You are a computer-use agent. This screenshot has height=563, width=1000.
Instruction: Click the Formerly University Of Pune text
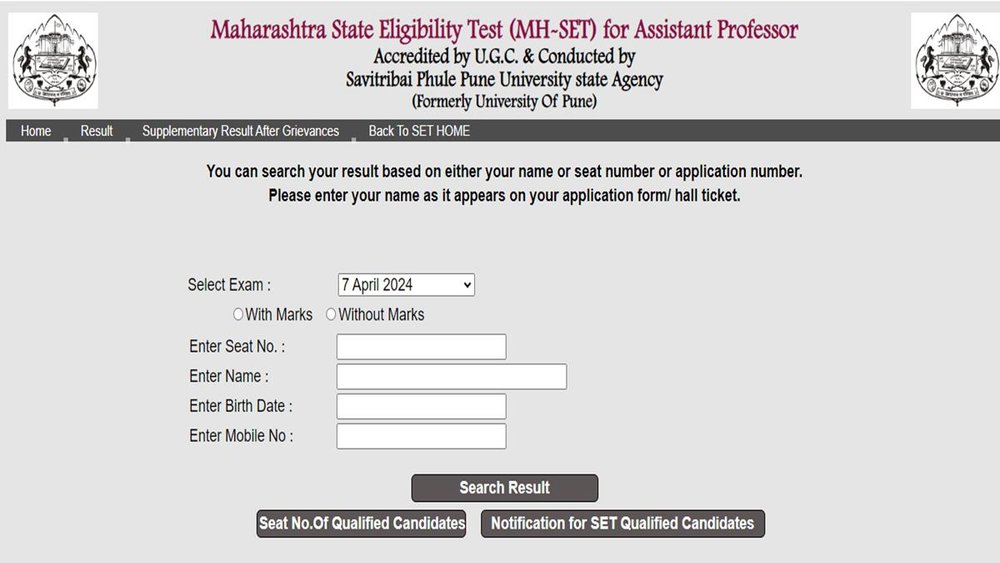[504, 101]
